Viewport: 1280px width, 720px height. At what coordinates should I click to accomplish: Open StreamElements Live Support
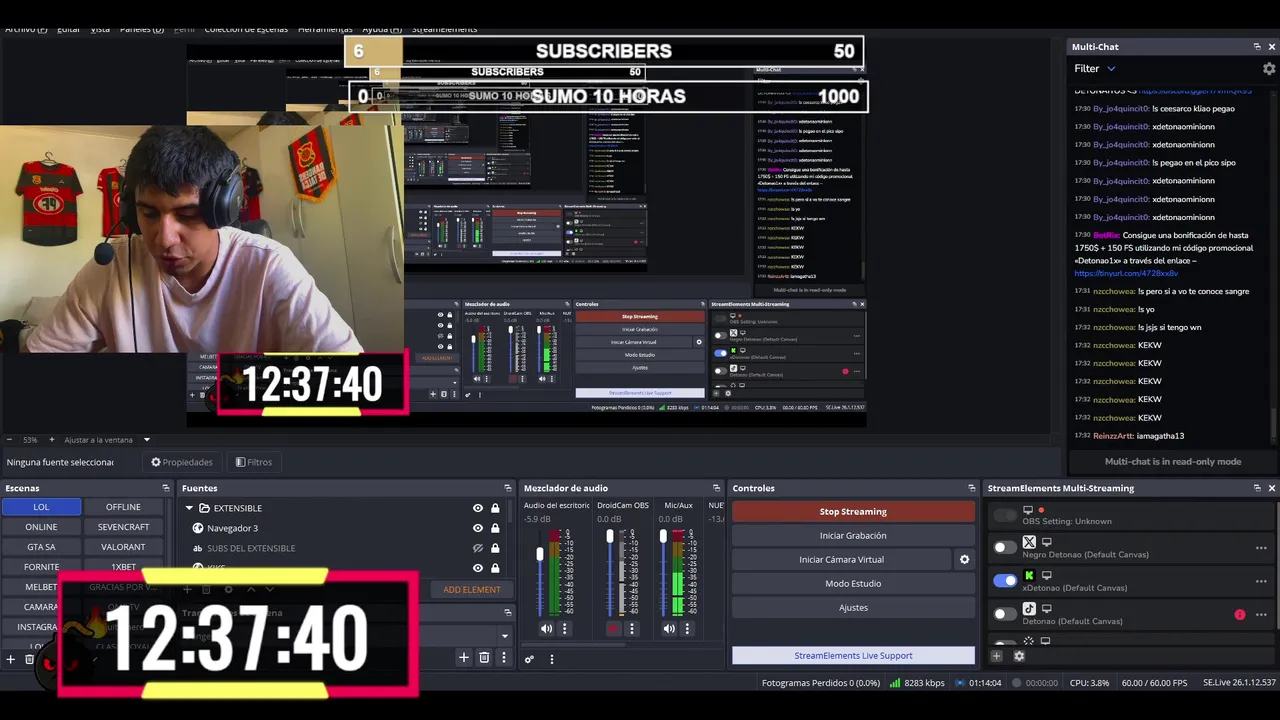coord(853,656)
